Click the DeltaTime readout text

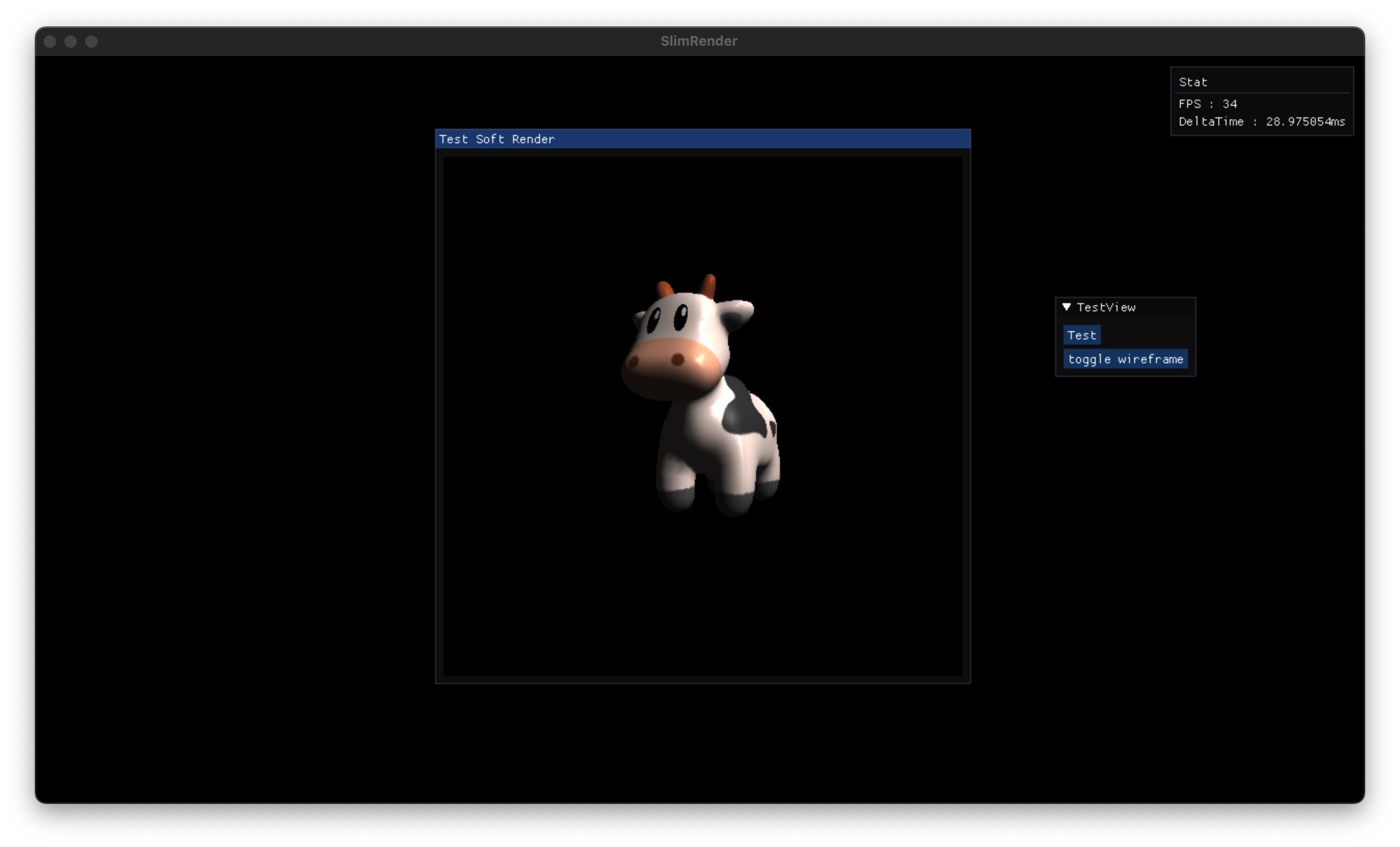pos(1261,121)
